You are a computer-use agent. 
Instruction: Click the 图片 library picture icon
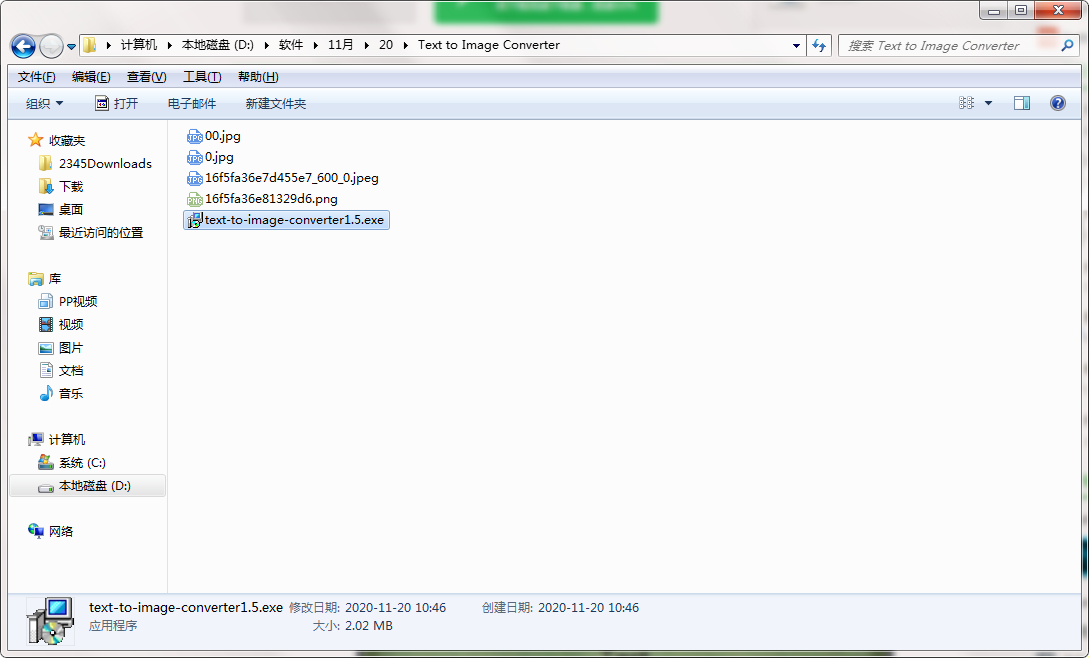(x=46, y=348)
